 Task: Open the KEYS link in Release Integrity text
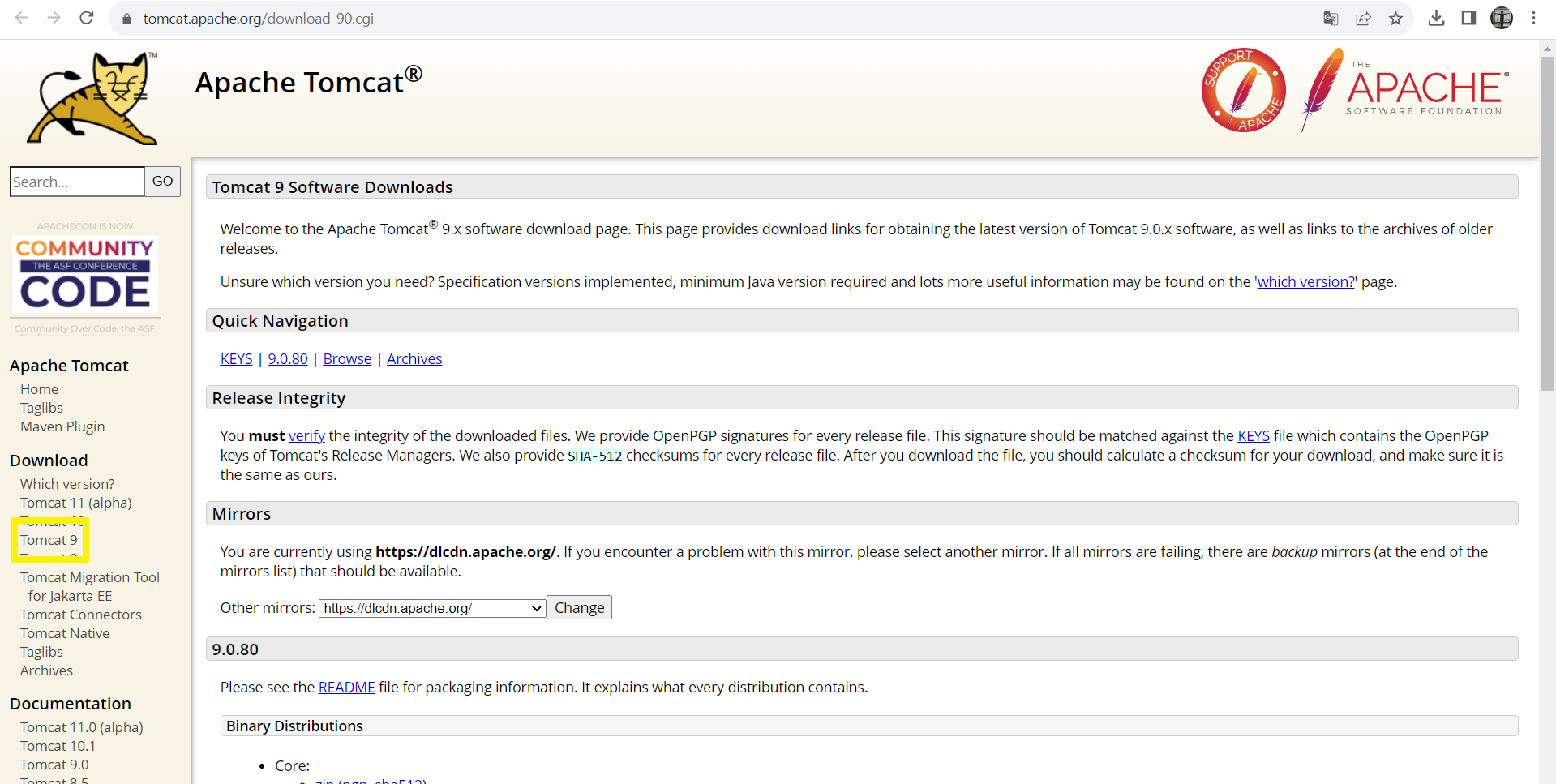(x=1254, y=435)
